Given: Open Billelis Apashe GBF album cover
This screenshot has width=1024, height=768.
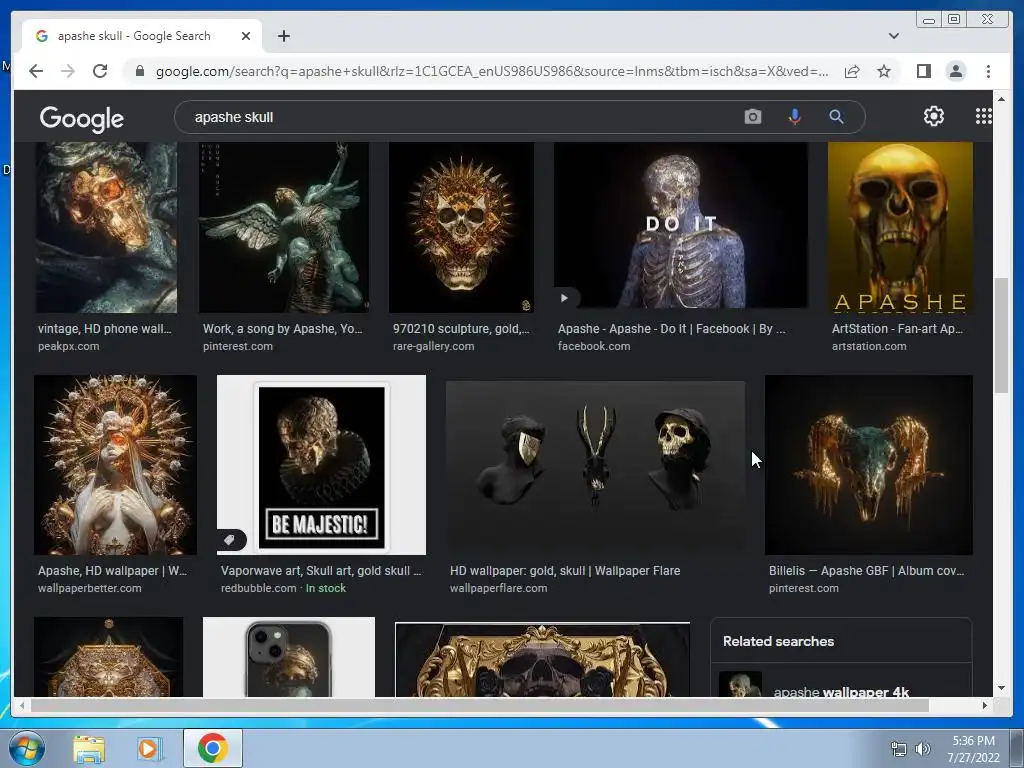Looking at the screenshot, I should point(869,464).
